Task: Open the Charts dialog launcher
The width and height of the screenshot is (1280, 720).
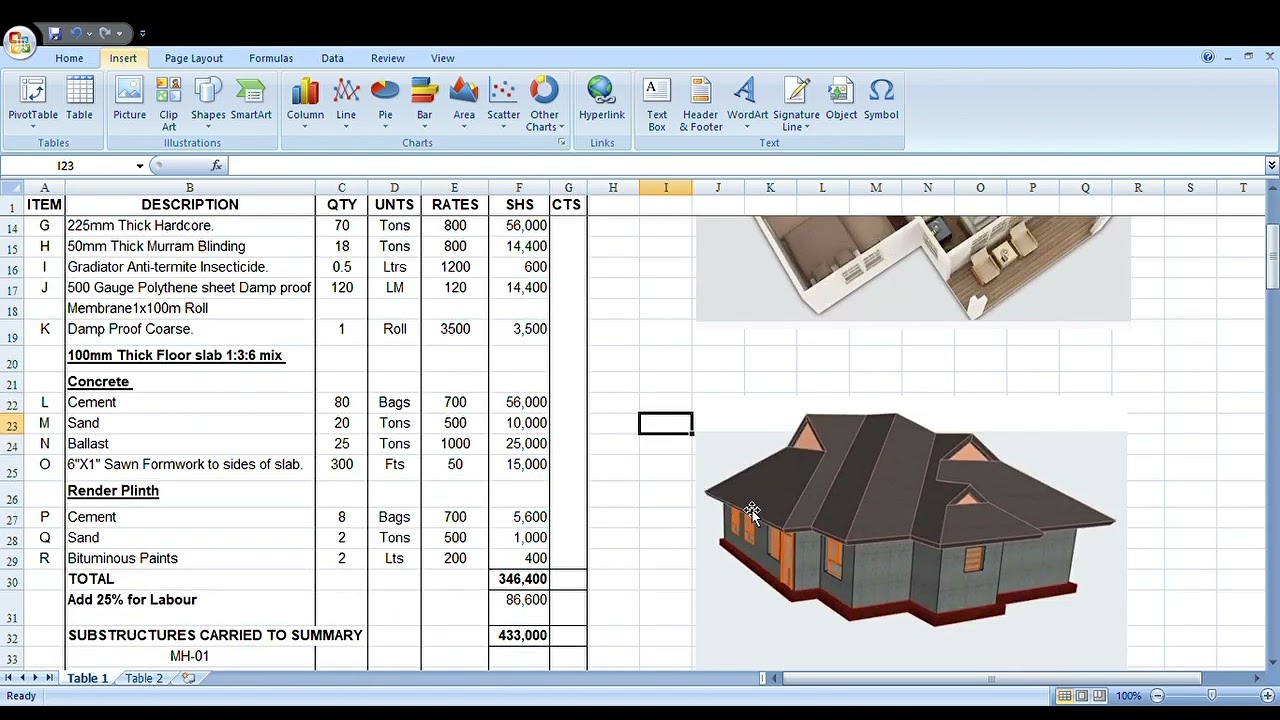Action: coord(562,143)
